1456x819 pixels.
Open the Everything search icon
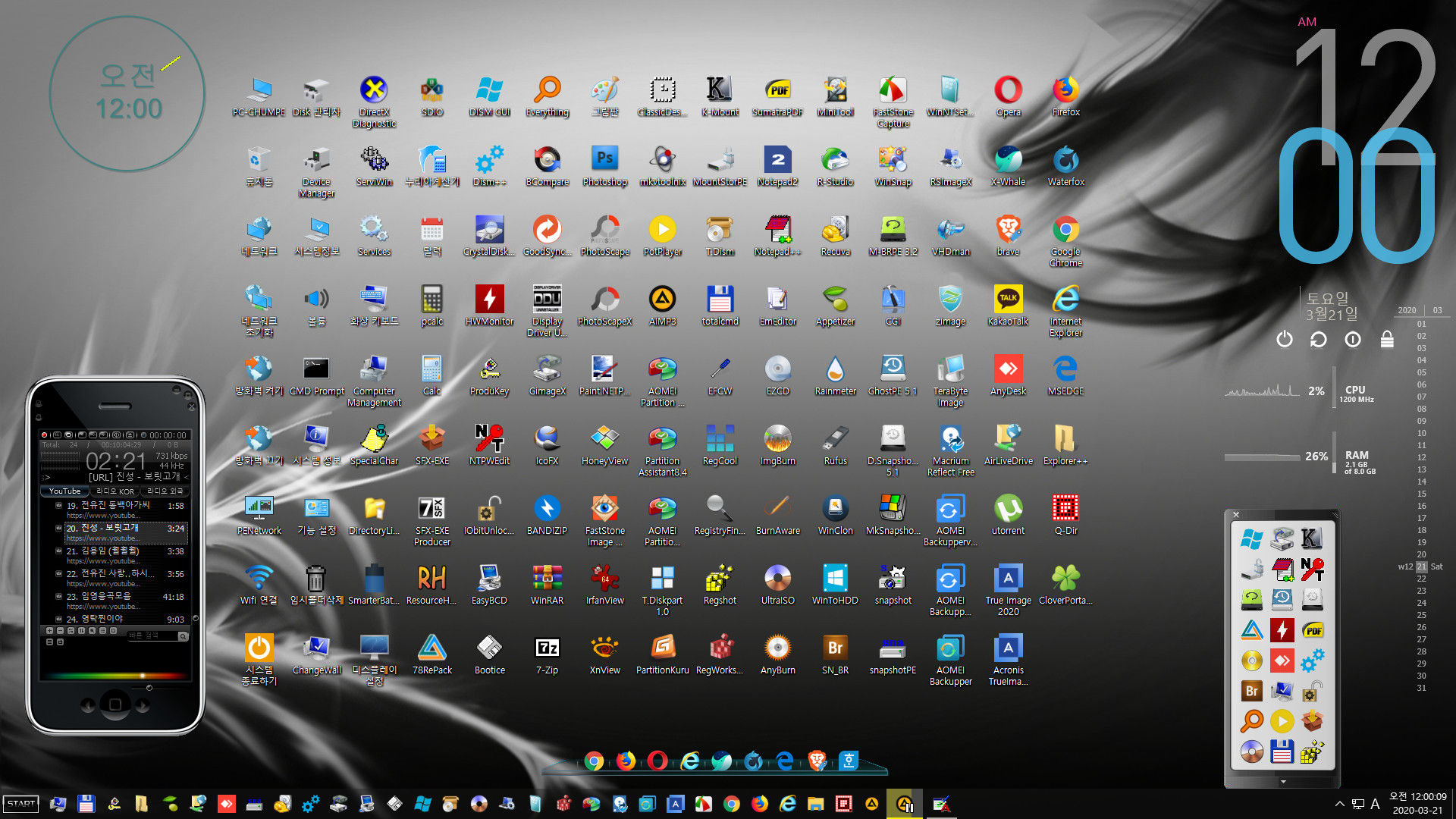tap(547, 96)
